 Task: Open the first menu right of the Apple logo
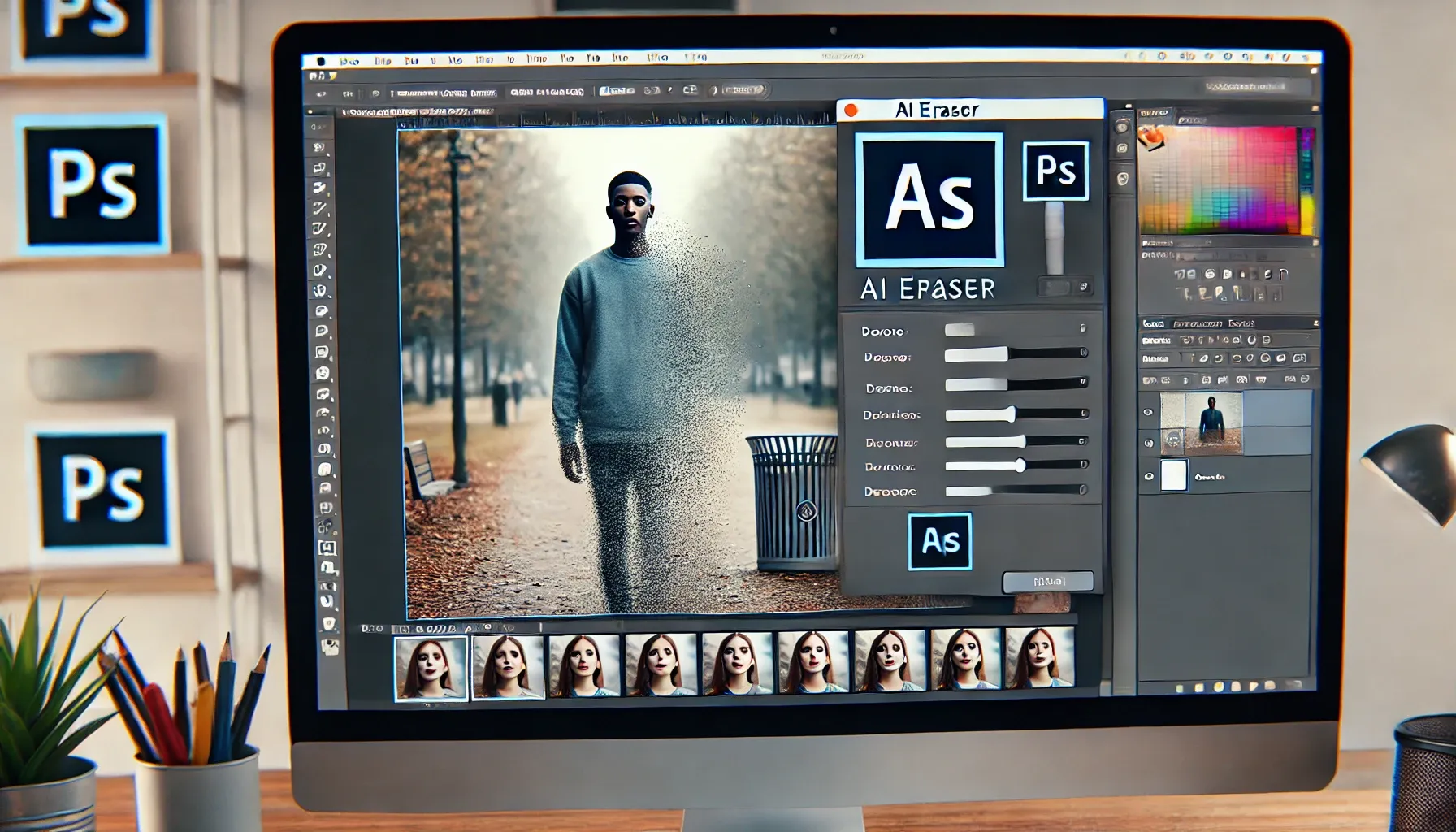click(349, 61)
